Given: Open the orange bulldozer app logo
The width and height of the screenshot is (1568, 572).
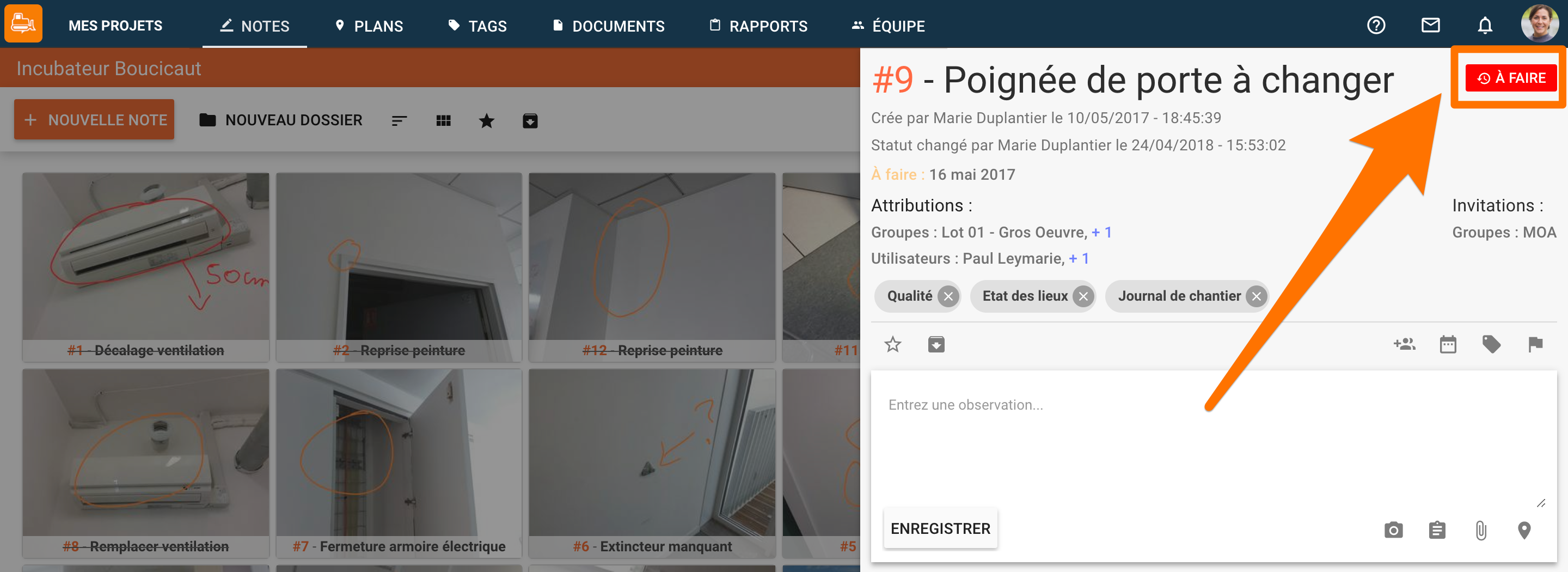Looking at the screenshot, I should [23, 24].
